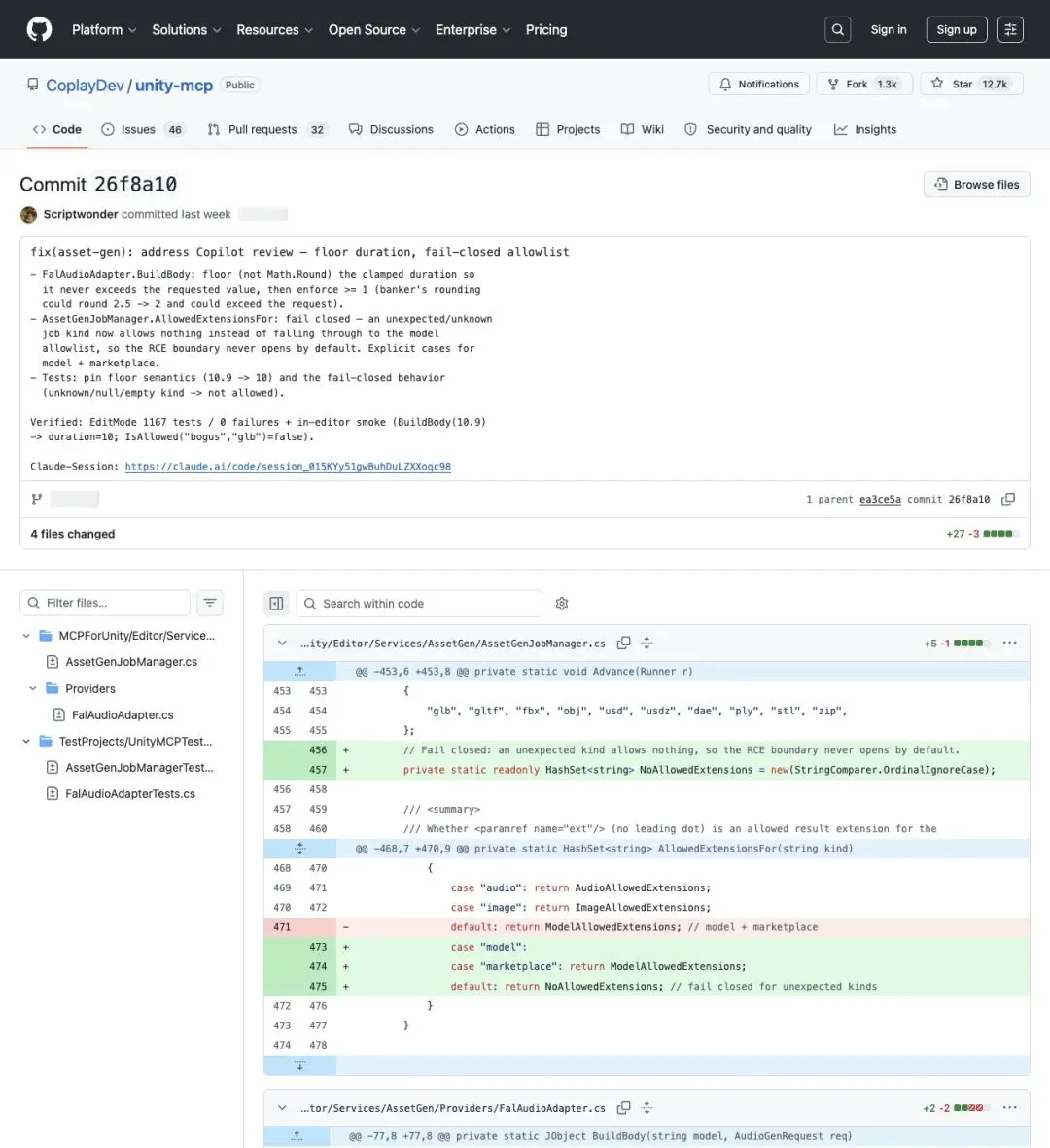Copy the full commit SHA icon

point(1008,500)
